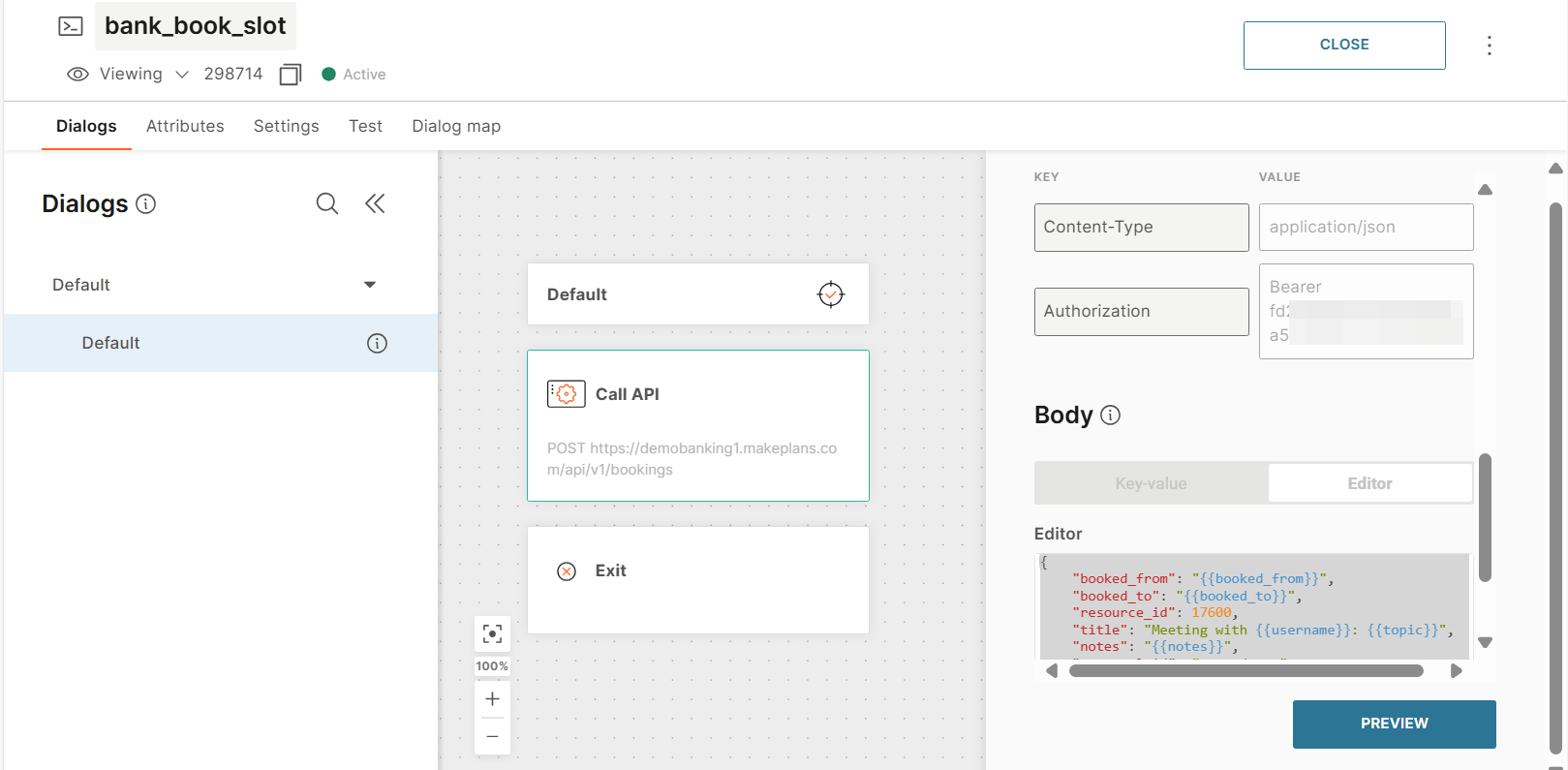1568x770 pixels.
Task: Open the Test tab
Action: [365, 126]
